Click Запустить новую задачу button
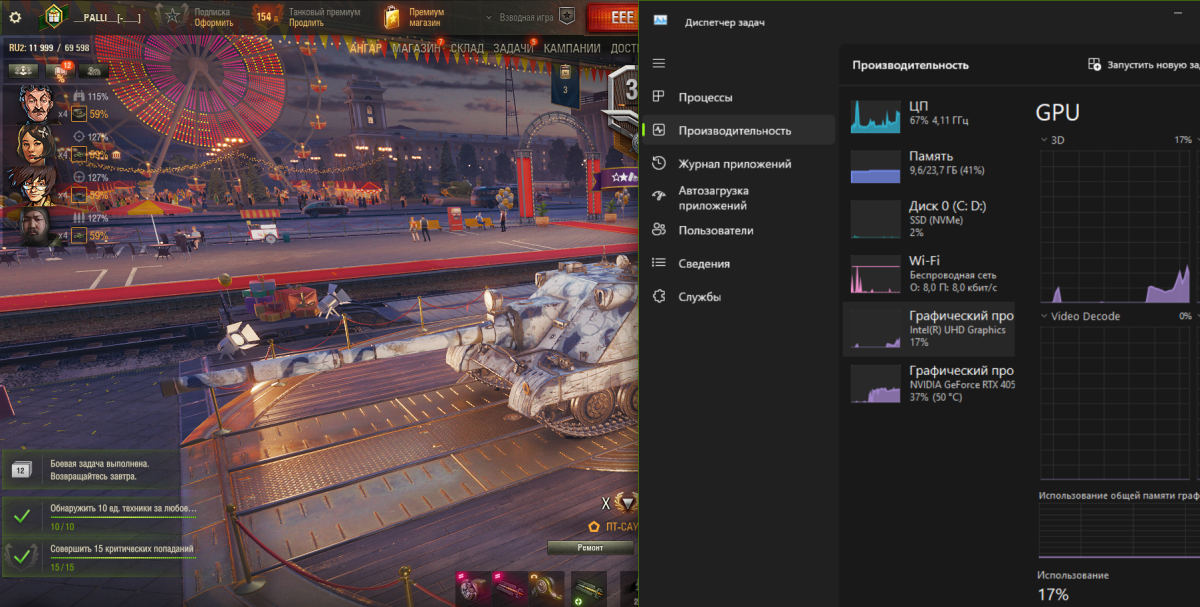 pos(1143,64)
